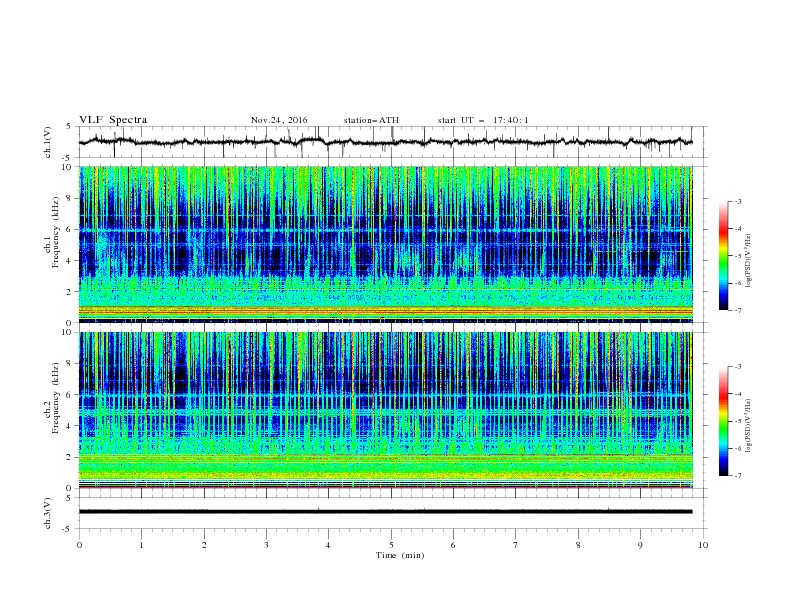Click time axis tick label "9"

[640, 545]
